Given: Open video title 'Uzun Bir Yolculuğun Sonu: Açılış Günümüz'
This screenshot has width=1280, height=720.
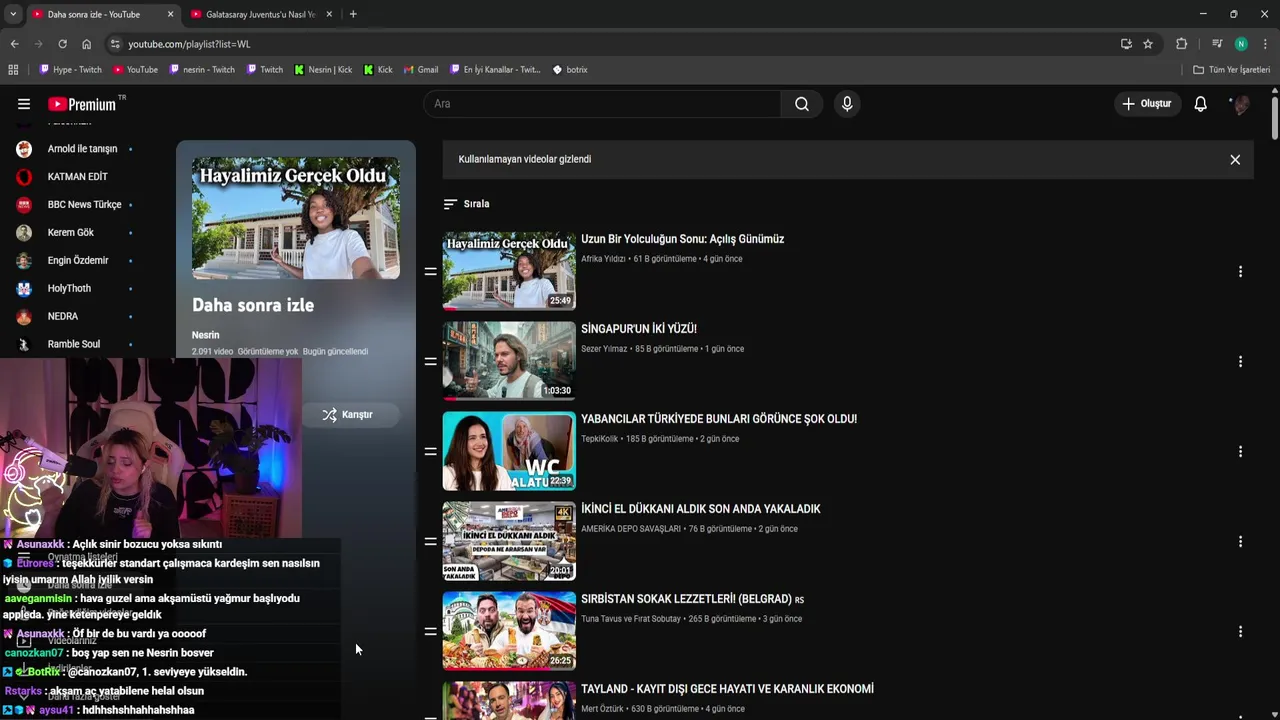Looking at the screenshot, I should point(683,239).
